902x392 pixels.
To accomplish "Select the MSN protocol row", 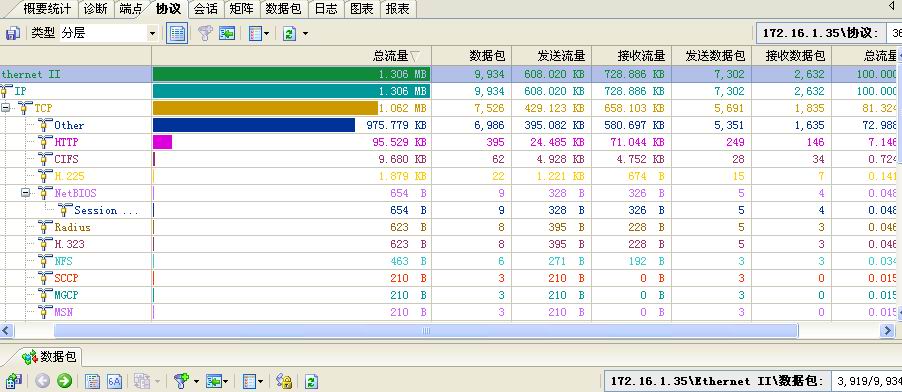I will [449, 312].
